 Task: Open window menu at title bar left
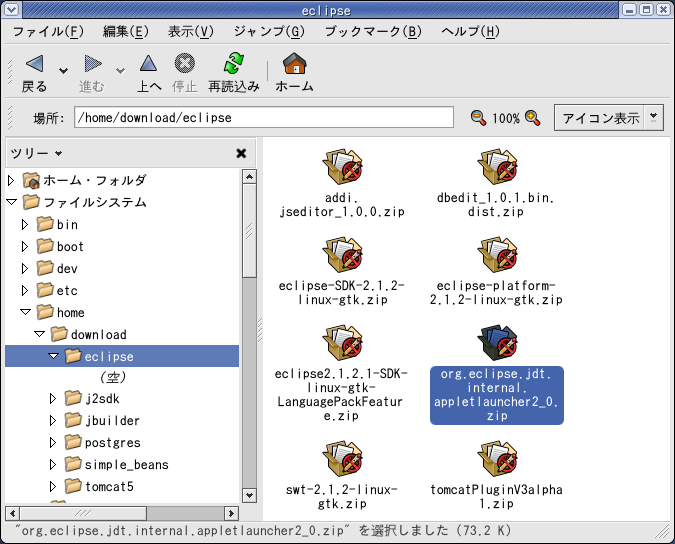click(x=11, y=9)
